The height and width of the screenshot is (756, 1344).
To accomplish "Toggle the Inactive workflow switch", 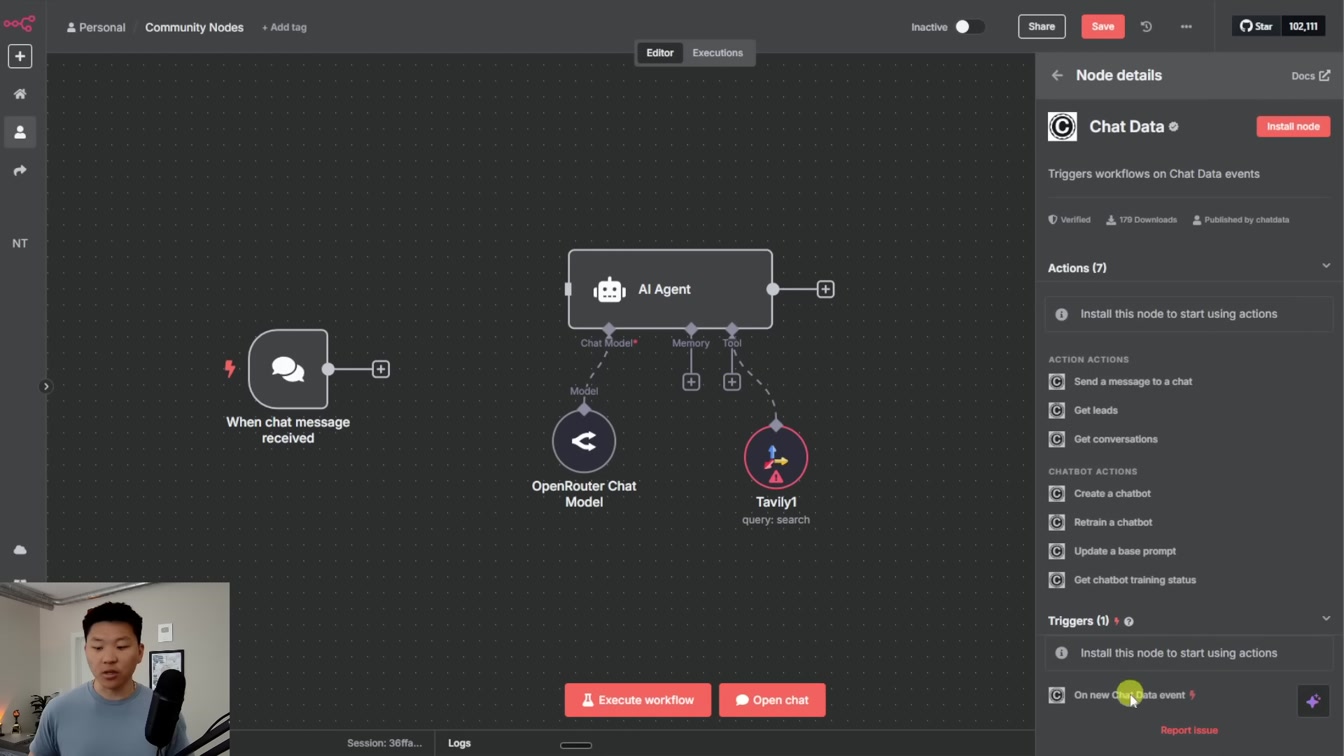I will point(969,27).
